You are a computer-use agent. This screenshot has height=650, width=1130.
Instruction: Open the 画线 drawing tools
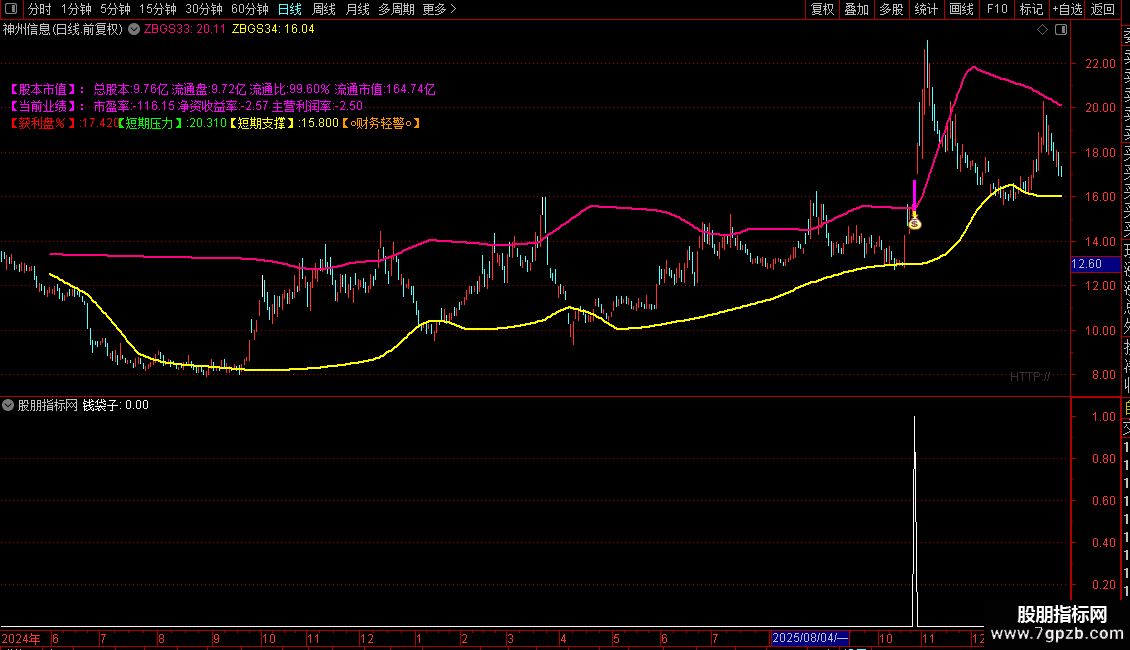961,9
